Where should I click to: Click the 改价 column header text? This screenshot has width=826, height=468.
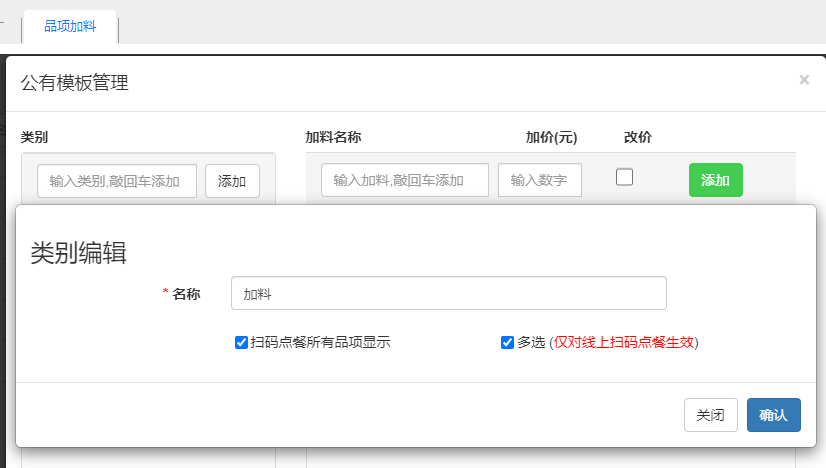click(637, 137)
